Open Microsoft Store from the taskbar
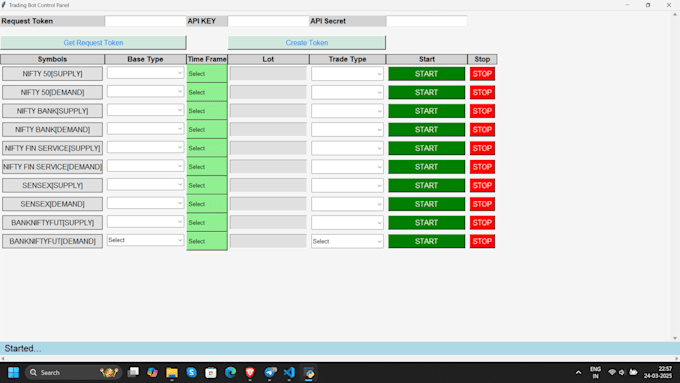Image resolution: width=680 pixels, height=383 pixels. (211, 373)
